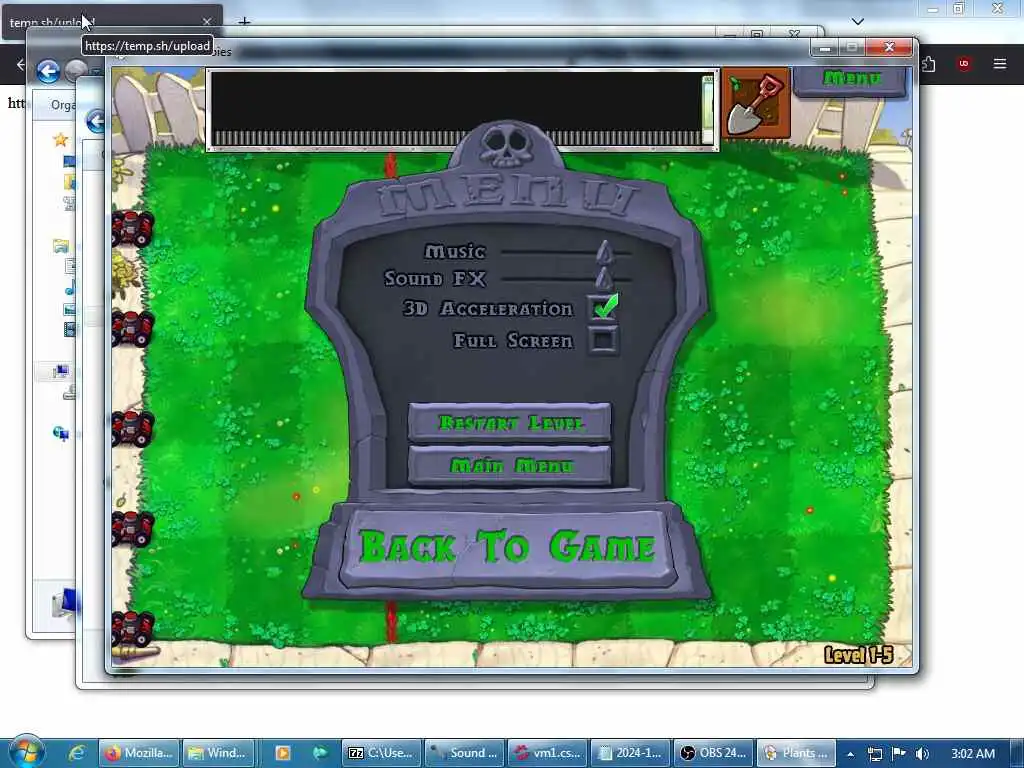The height and width of the screenshot is (768, 1024).
Task: Click the Menu button in the game's corner
Action: pos(851,80)
